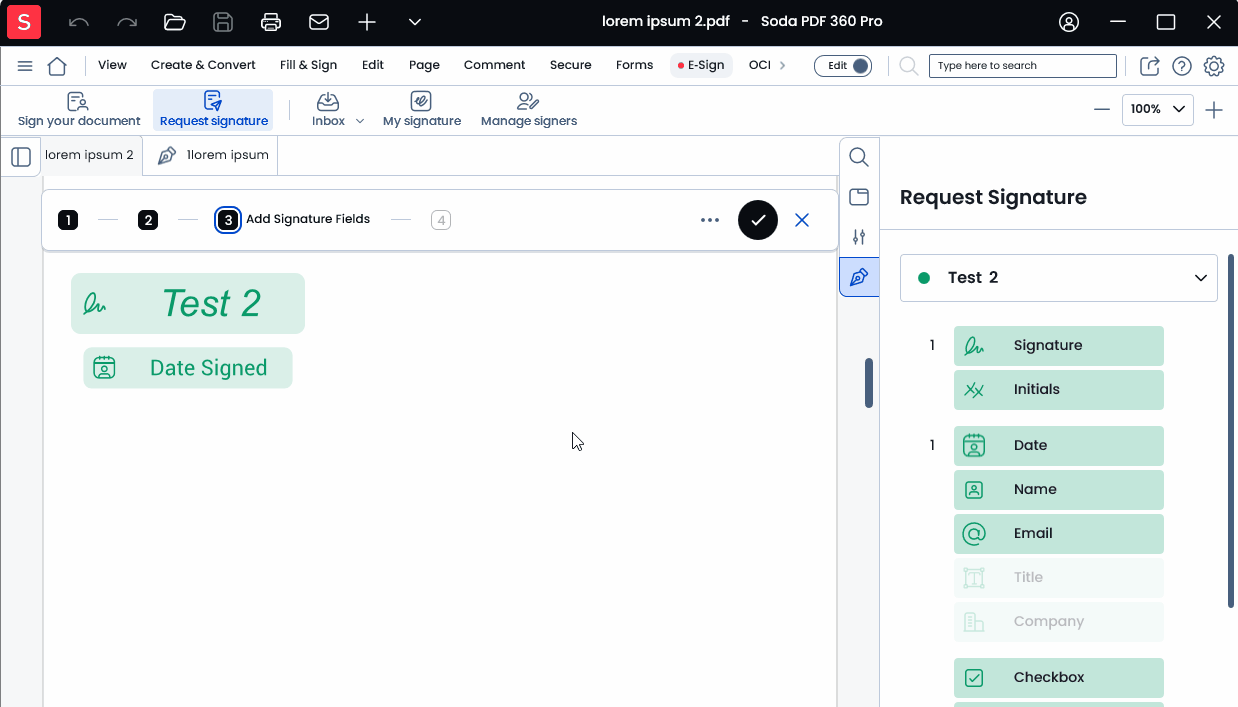Toggle the Edit mode switch
The image size is (1238, 707).
pyautogui.click(x=843, y=66)
